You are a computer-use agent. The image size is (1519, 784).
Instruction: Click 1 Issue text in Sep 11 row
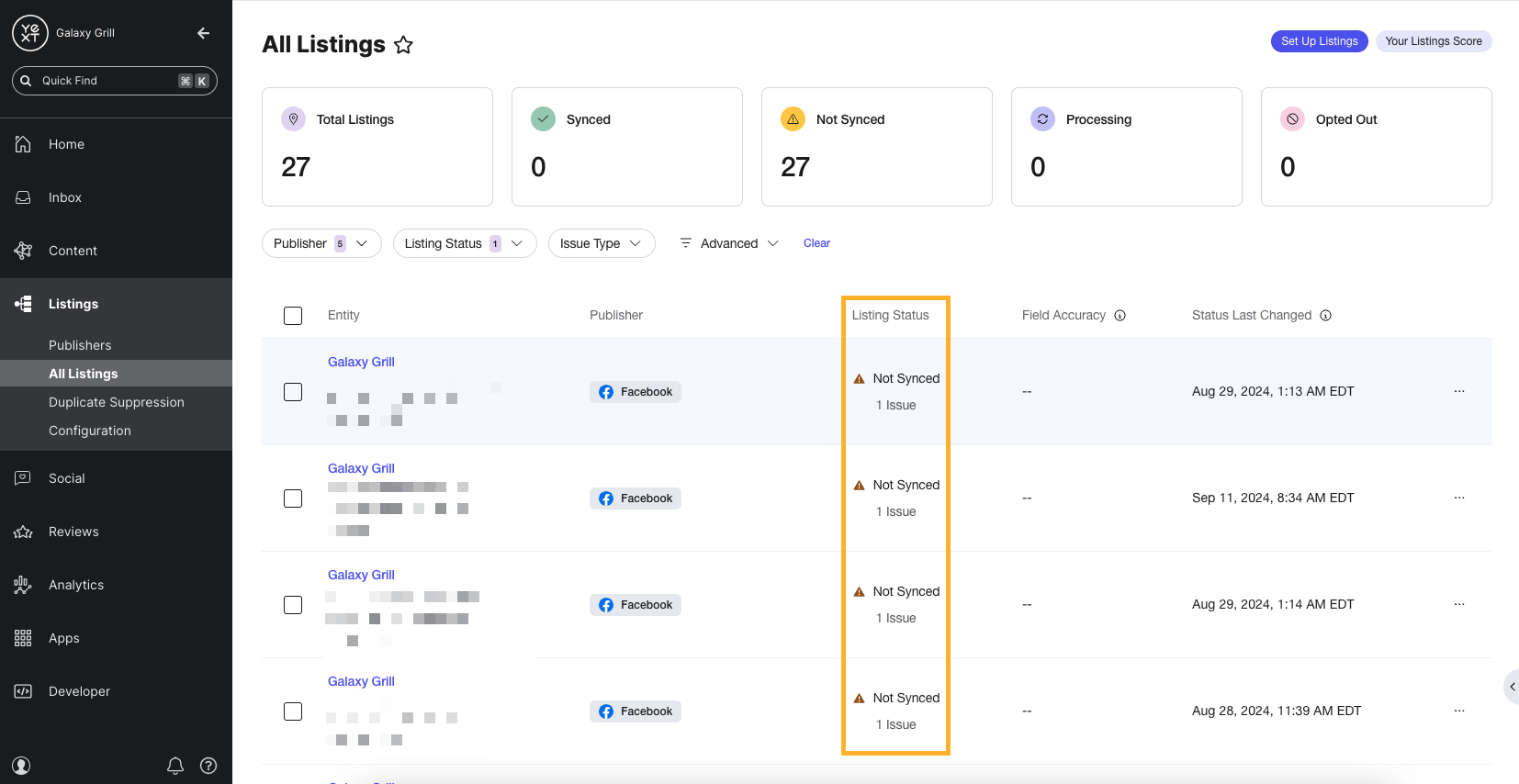pos(895,511)
